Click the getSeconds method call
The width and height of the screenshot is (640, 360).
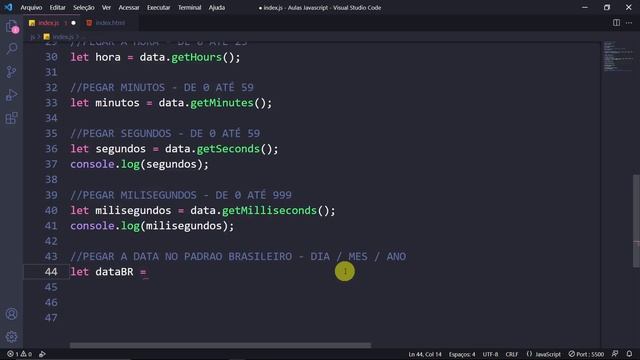(228, 149)
